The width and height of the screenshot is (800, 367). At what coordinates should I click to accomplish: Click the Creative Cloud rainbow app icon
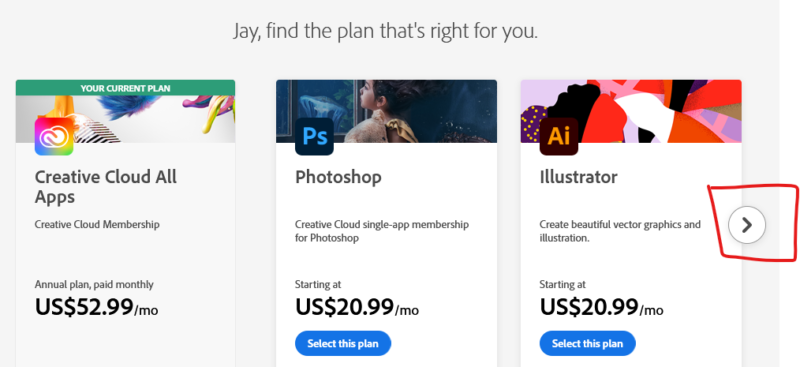[54, 136]
